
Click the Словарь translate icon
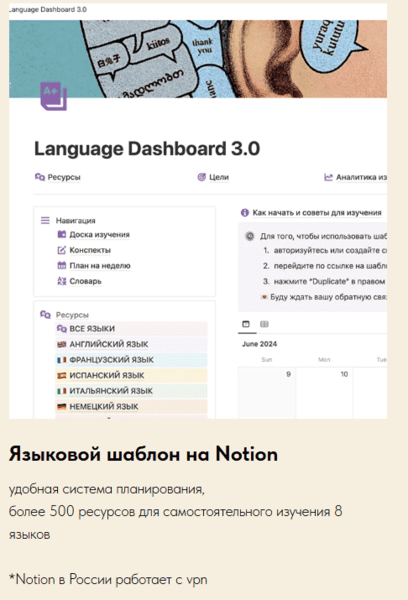[x=62, y=281]
